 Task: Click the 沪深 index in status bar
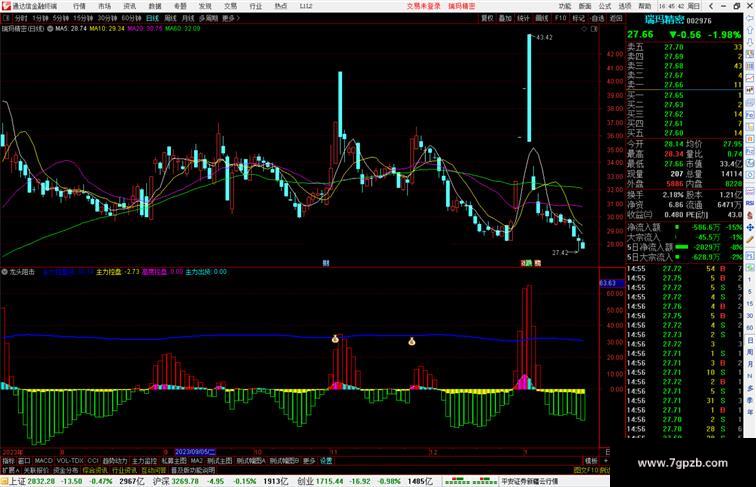point(161,481)
